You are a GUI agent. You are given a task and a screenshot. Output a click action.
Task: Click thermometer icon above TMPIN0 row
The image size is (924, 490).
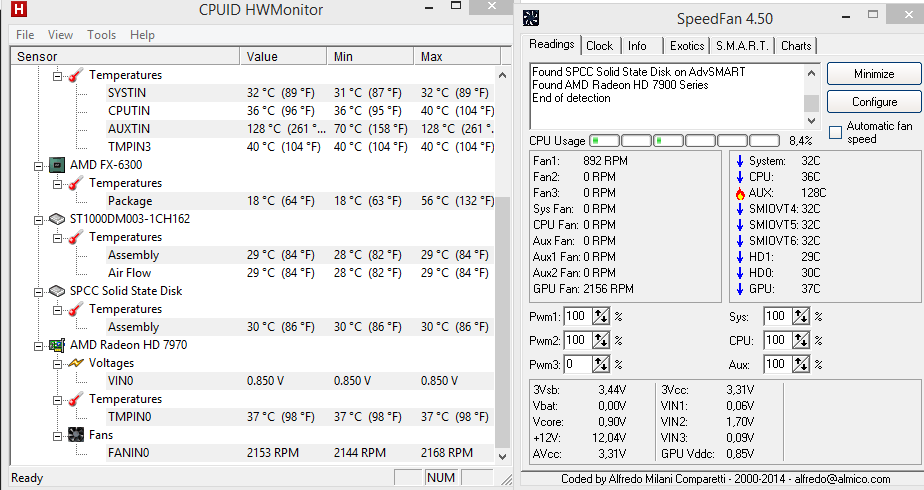click(75, 399)
